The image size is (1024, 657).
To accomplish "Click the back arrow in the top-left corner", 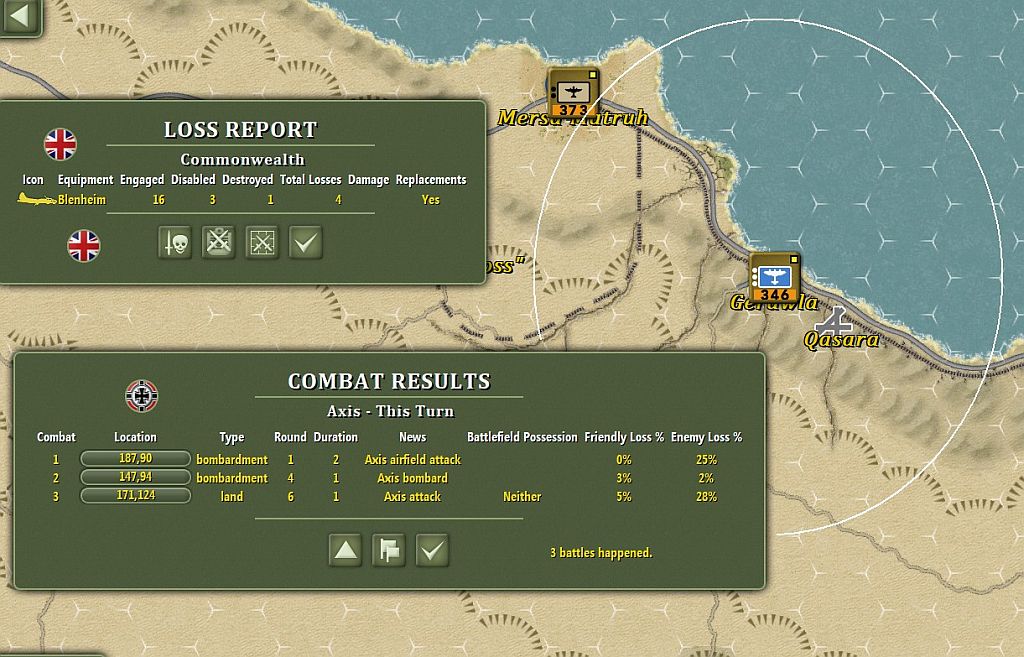I will pyautogui.click(x=20, y=16).
